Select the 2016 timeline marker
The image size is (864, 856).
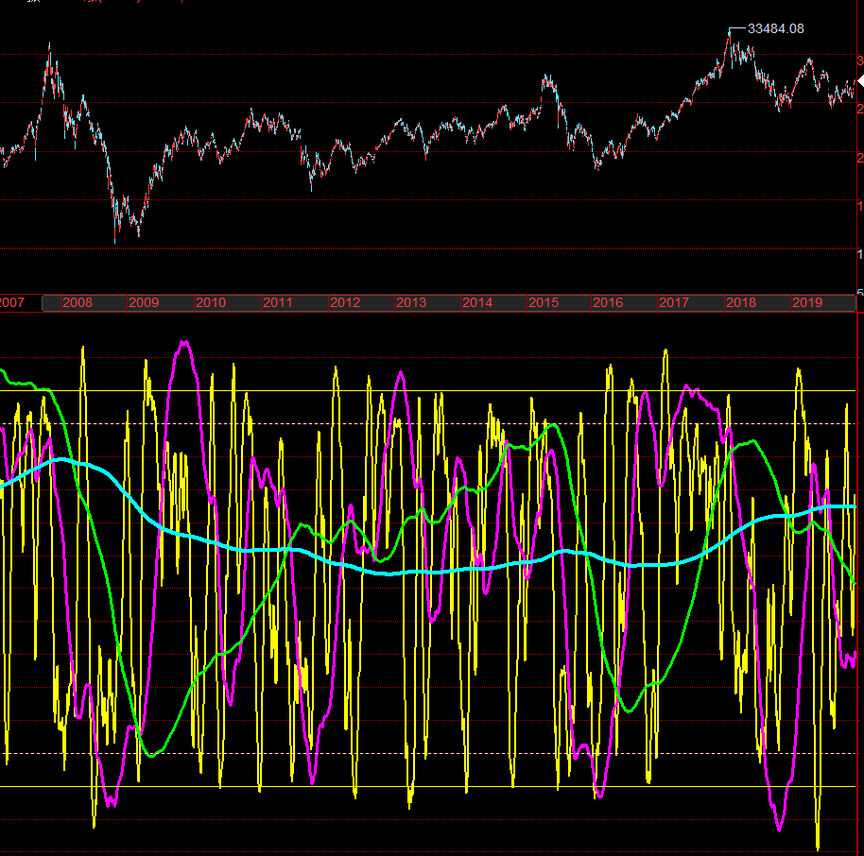coord(607,303)
